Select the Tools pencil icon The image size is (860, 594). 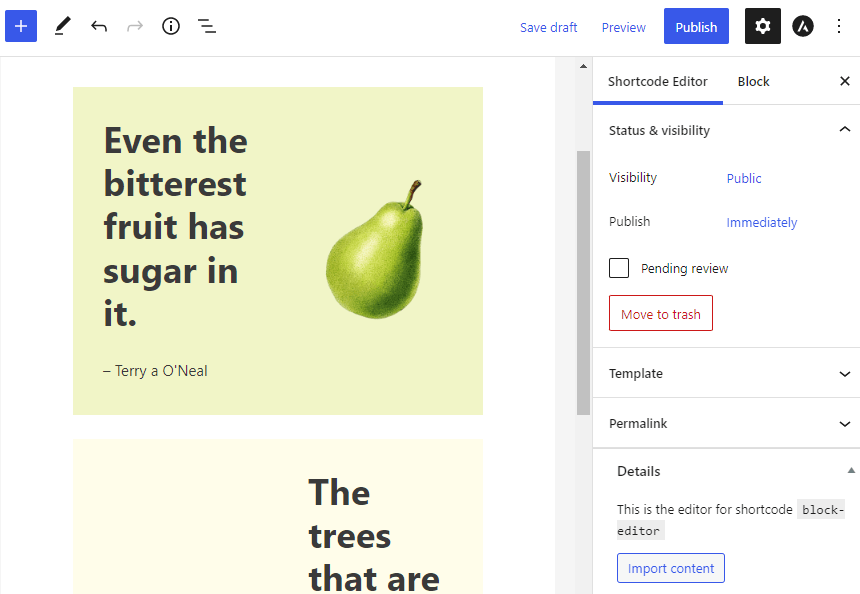click(x=63, y=26)
